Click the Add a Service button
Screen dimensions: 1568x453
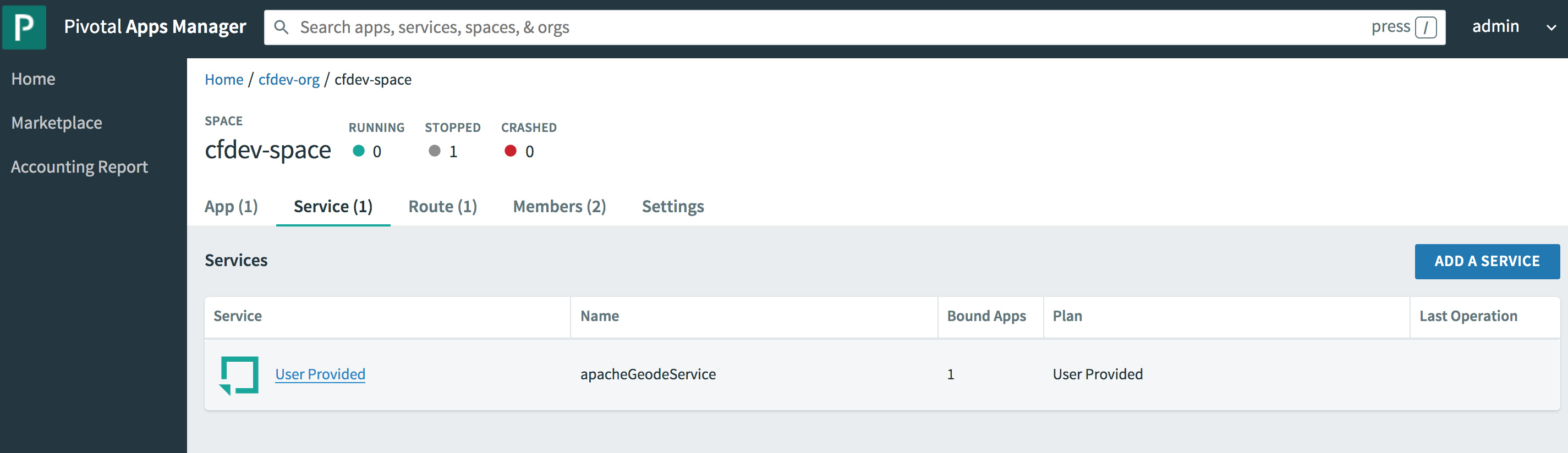point(1487,262)
